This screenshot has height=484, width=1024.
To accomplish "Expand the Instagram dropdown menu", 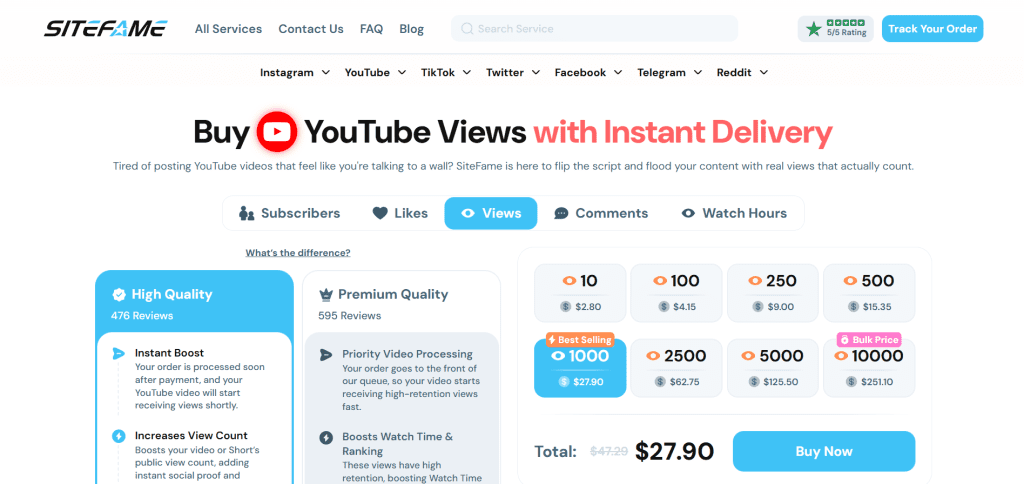I will tap(295, 73).
